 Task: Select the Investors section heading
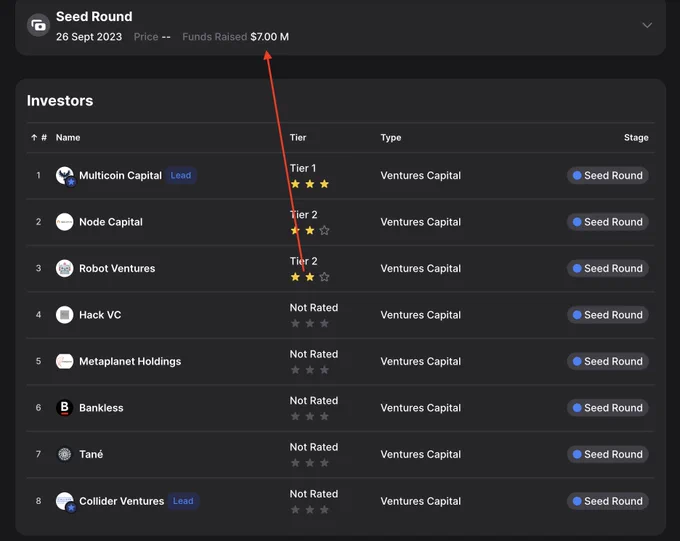(60, 101)
